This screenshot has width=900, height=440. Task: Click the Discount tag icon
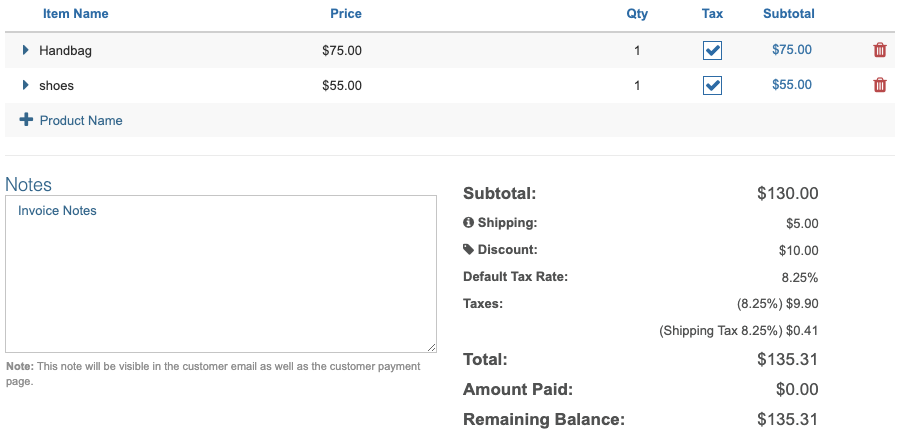click(468, 250)
